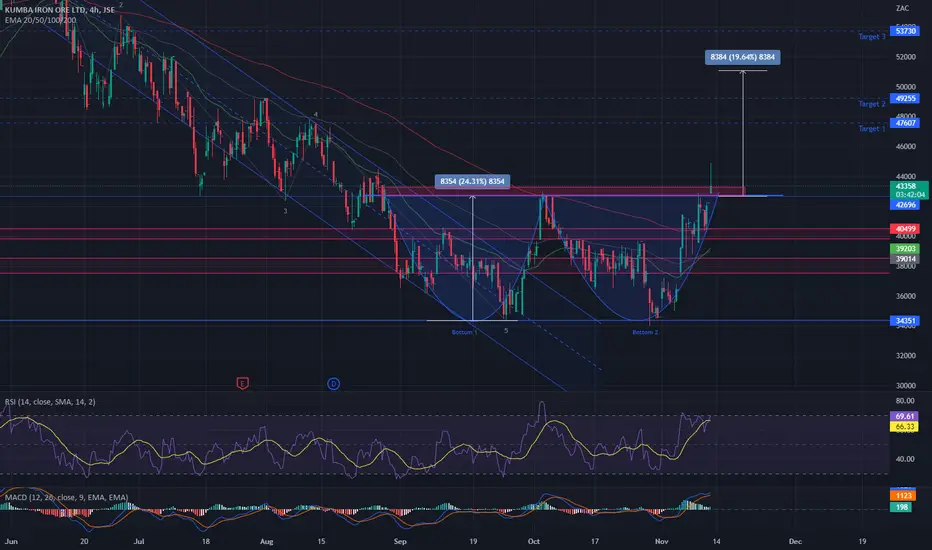
Task: Open the ZAC currency selector
Action: 902,8
